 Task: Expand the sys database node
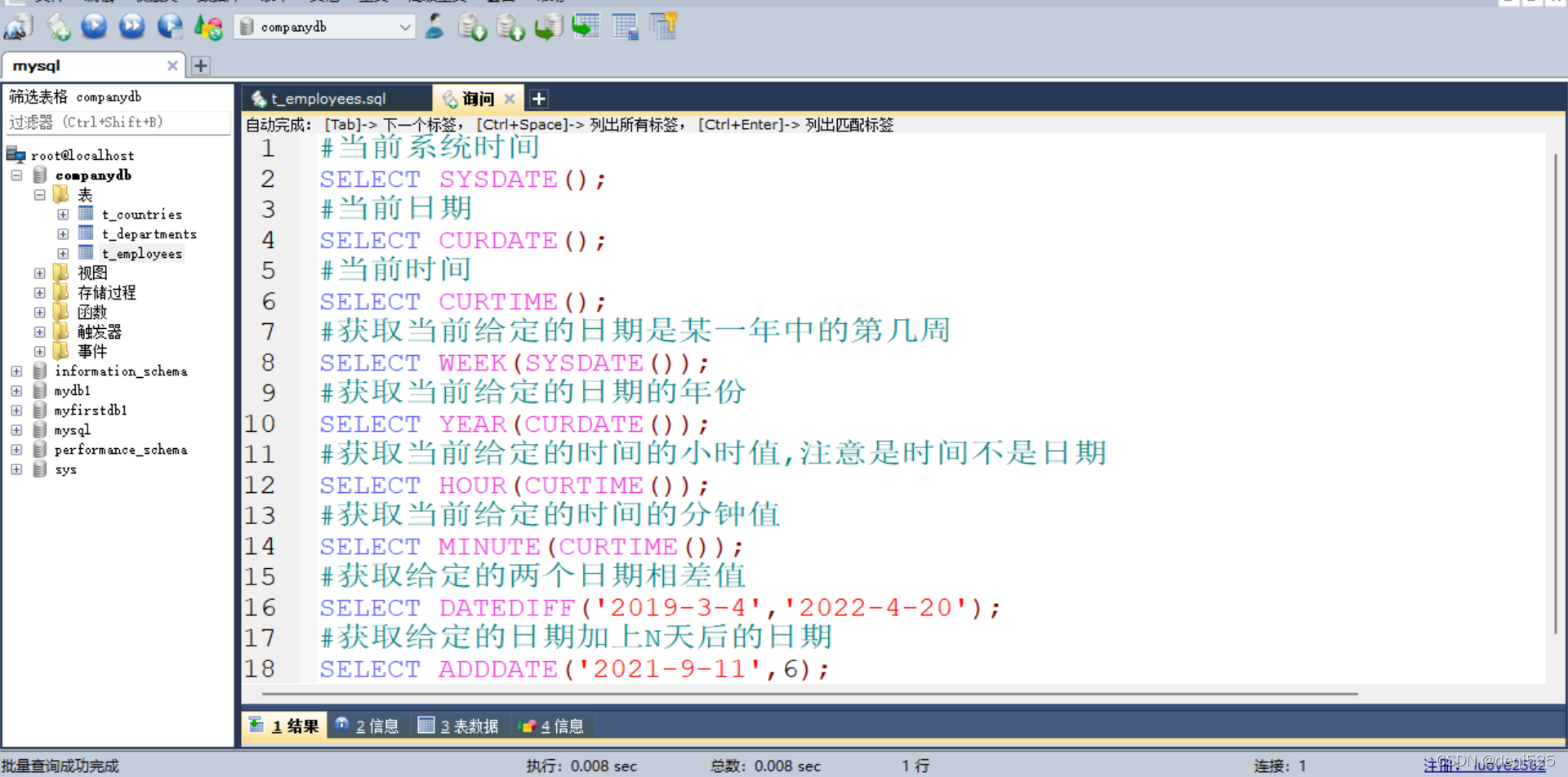pos(16,469)
